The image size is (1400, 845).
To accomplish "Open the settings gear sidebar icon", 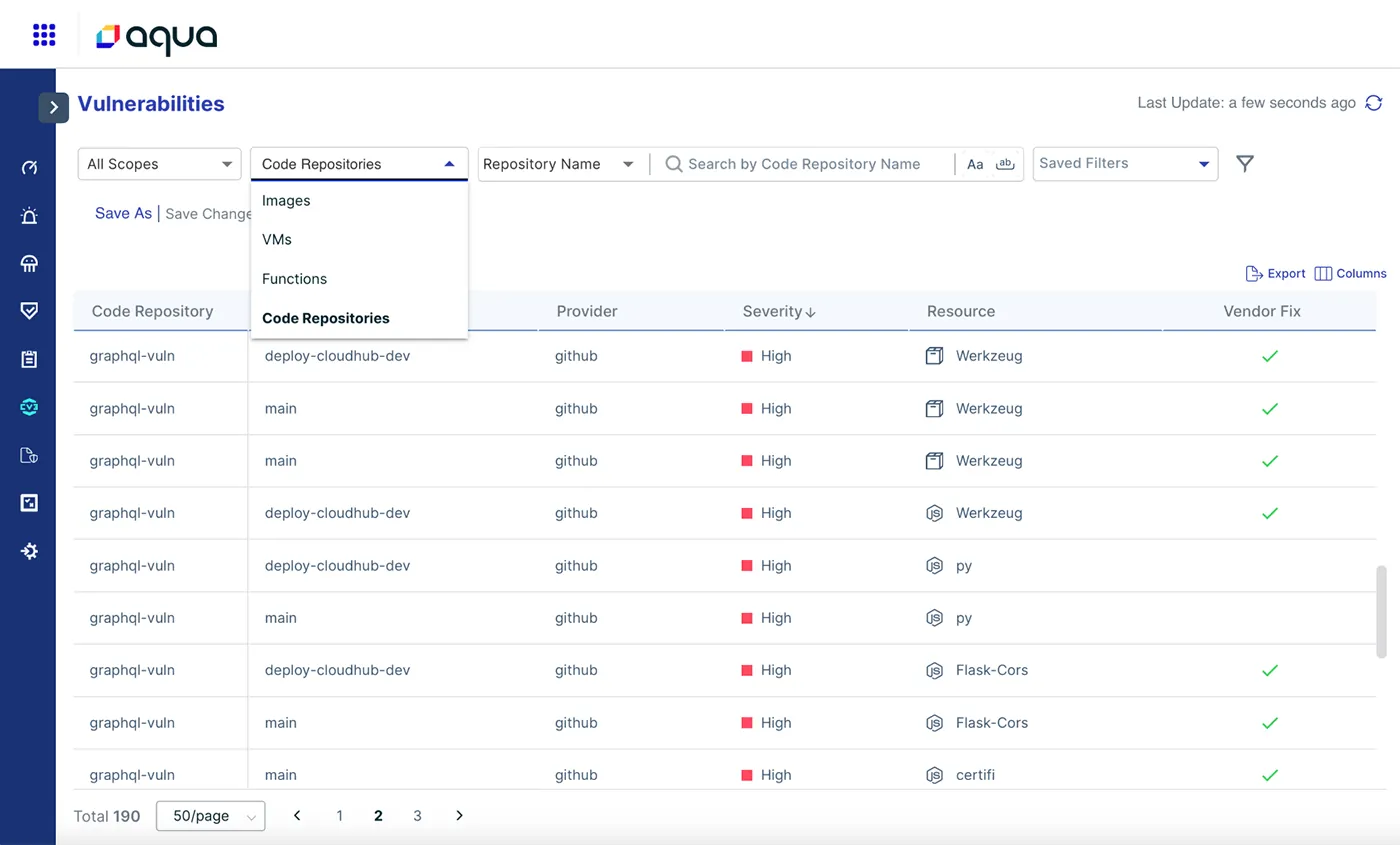I will tap(29, 551).
